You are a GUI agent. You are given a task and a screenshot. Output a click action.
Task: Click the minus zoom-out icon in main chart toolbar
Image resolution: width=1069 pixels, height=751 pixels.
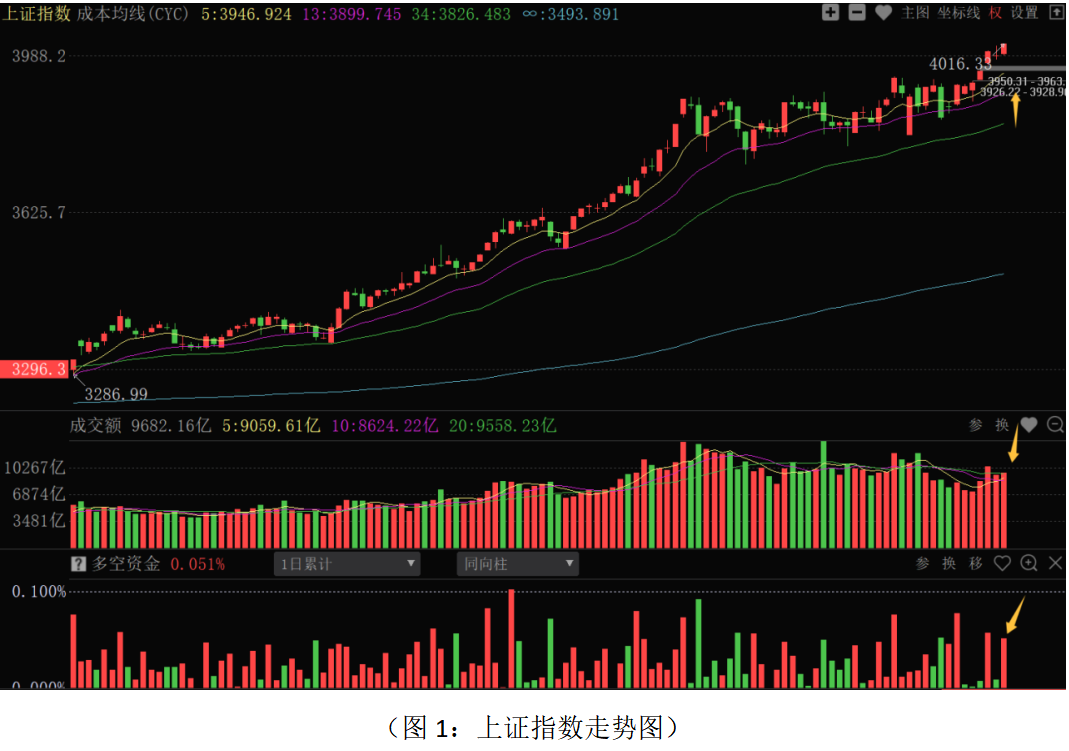point(857,13)
